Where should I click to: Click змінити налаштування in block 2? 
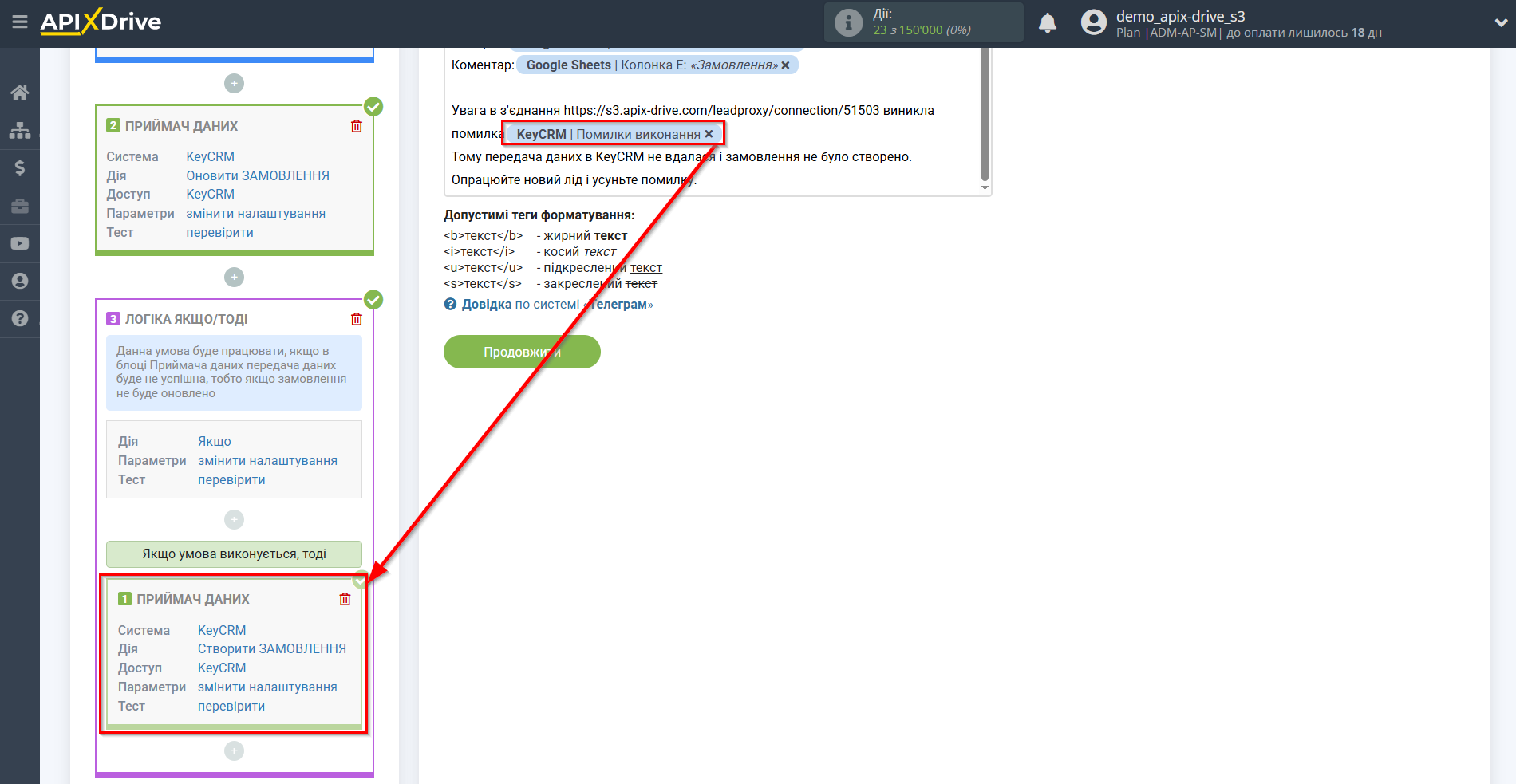(x=255, y=213)
